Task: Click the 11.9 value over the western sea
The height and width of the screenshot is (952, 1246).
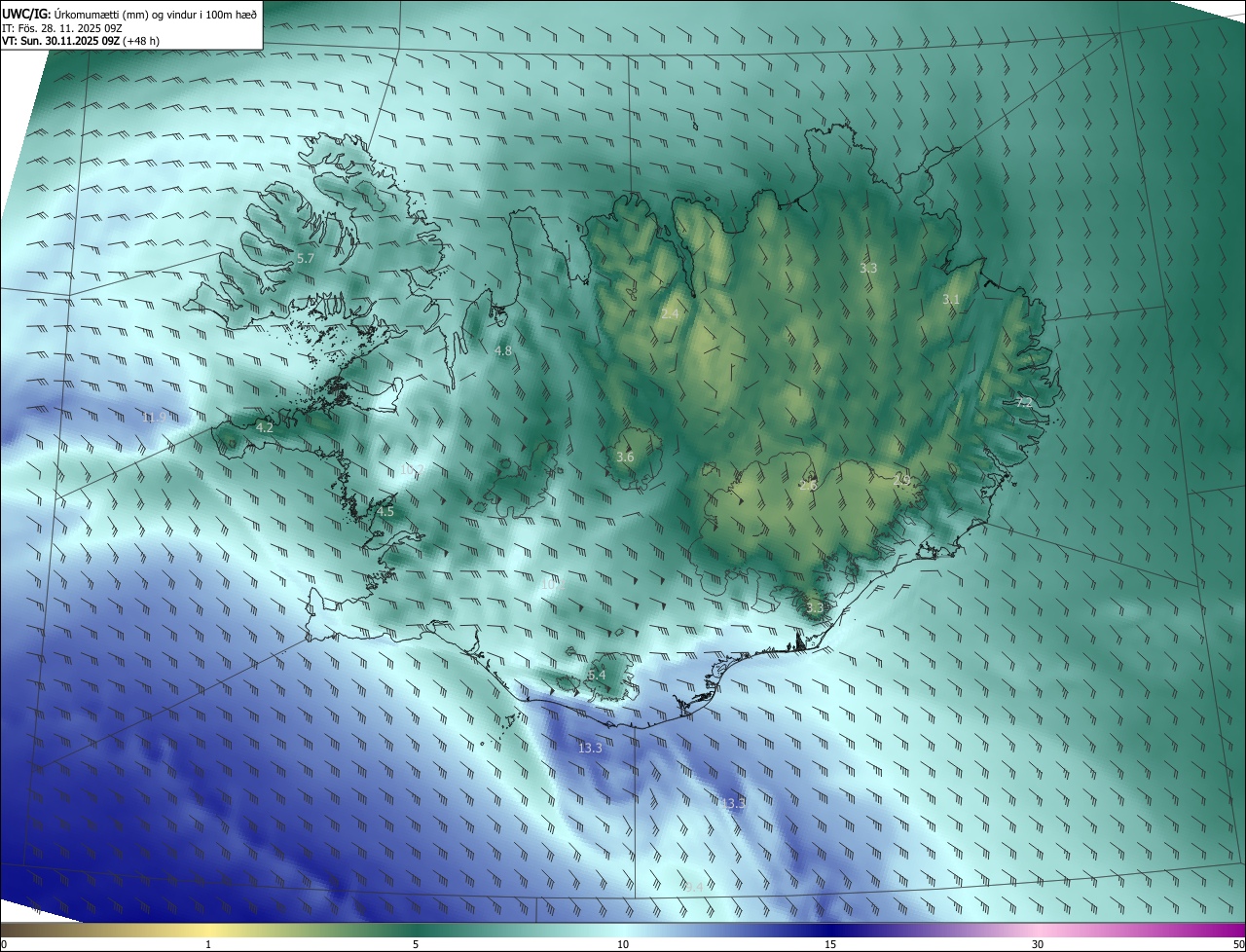Action: 154,418
